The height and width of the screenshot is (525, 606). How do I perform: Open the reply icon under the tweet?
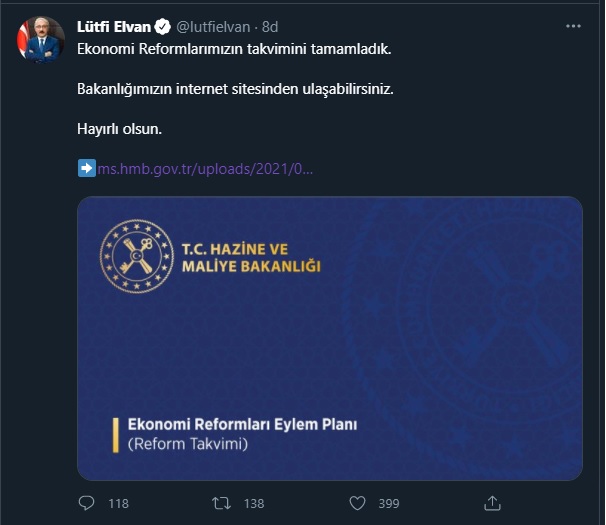86,503
